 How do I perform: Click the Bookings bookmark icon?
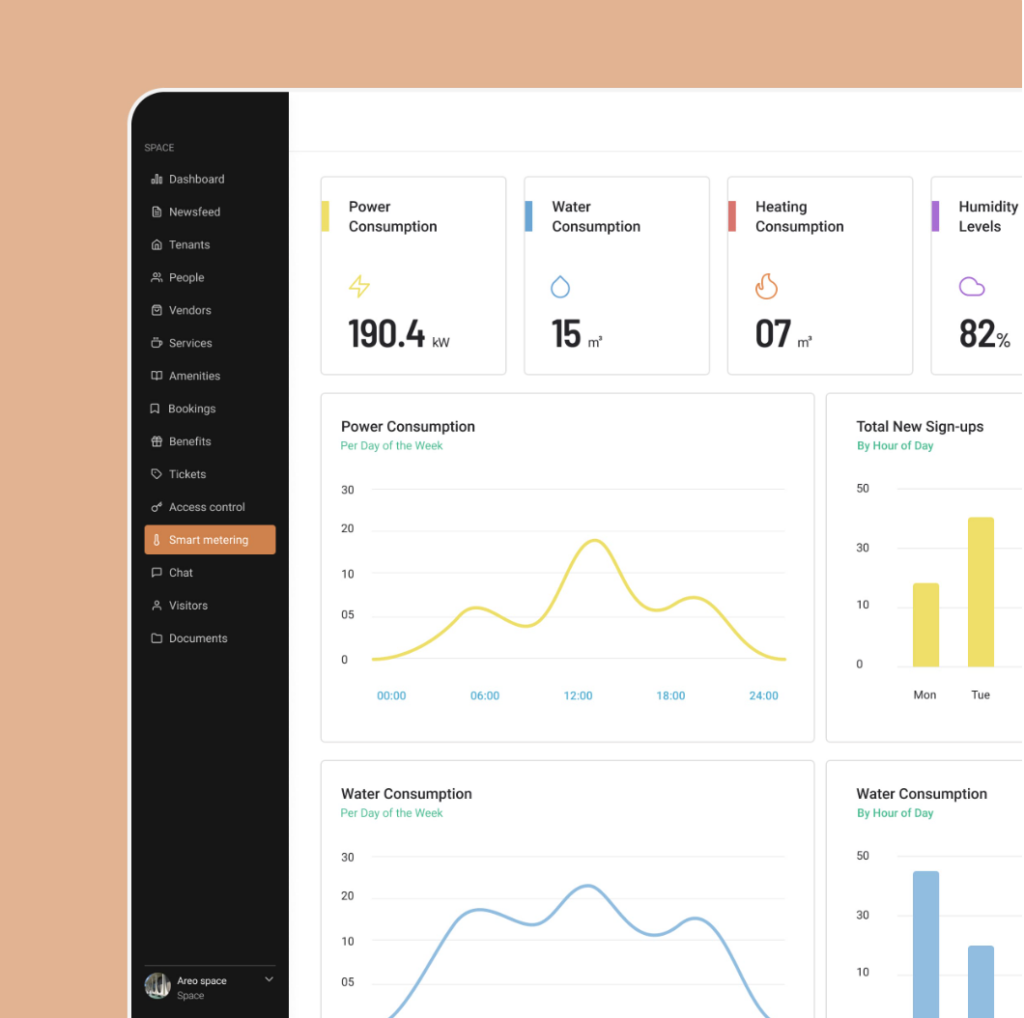click(x=155, y=408)
